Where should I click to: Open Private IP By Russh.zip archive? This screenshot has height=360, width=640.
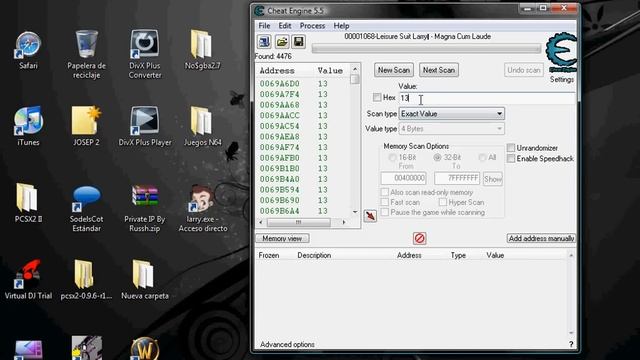pos(145,208)
